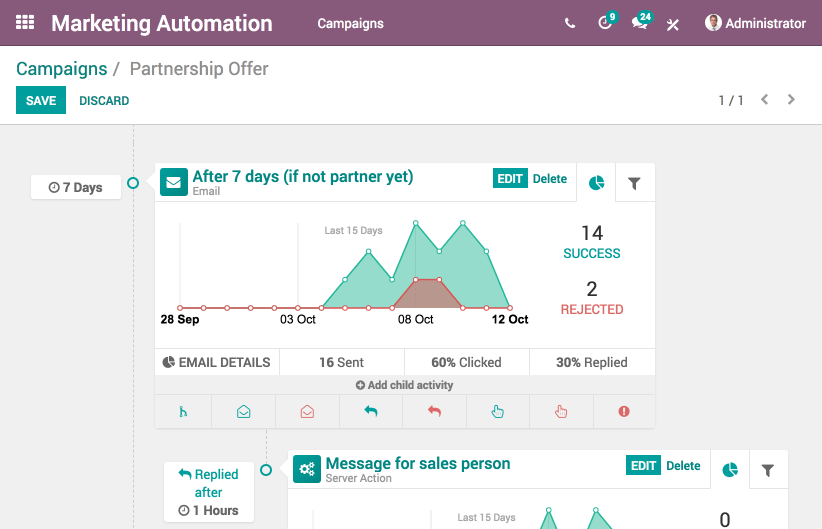Image resolution: width=822 pixels, height=529 pixels.
Task: Click the timeline node beside Replied after
Action: pos(266,470)
